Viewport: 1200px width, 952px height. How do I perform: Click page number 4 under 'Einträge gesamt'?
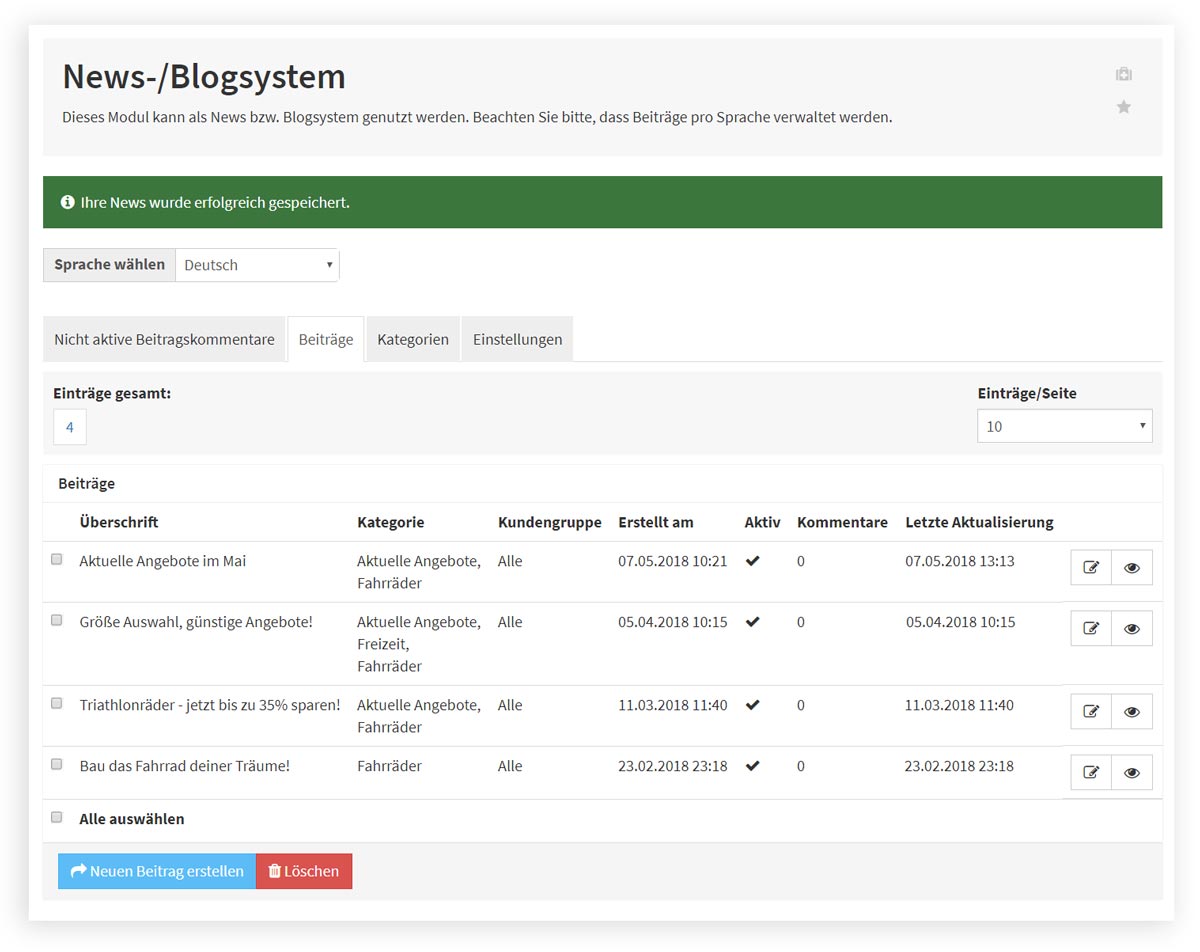(70, 427)
